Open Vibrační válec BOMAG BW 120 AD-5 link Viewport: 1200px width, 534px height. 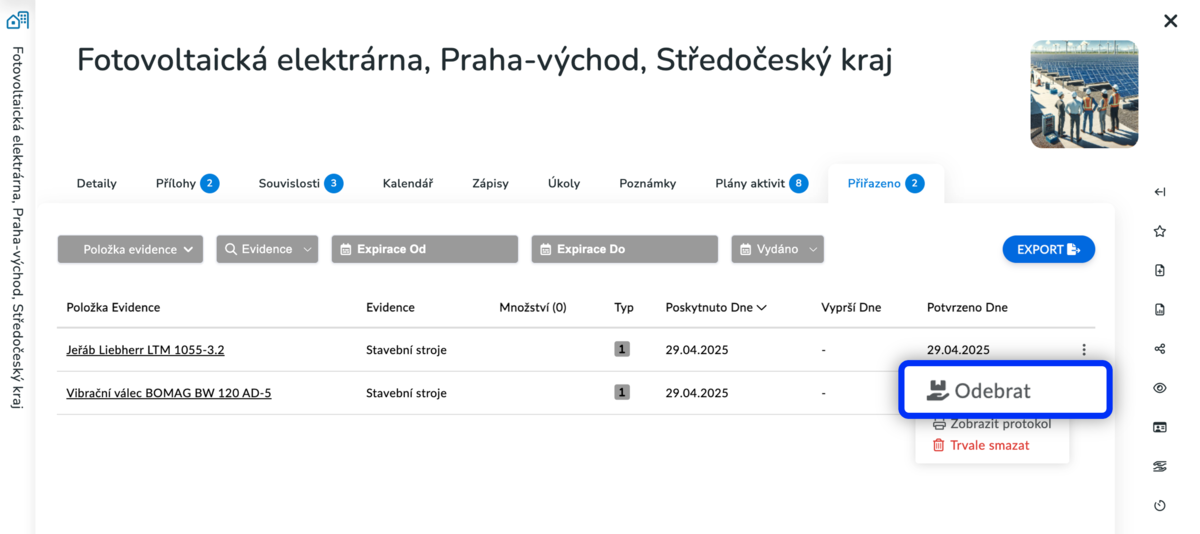coord(168,393)
